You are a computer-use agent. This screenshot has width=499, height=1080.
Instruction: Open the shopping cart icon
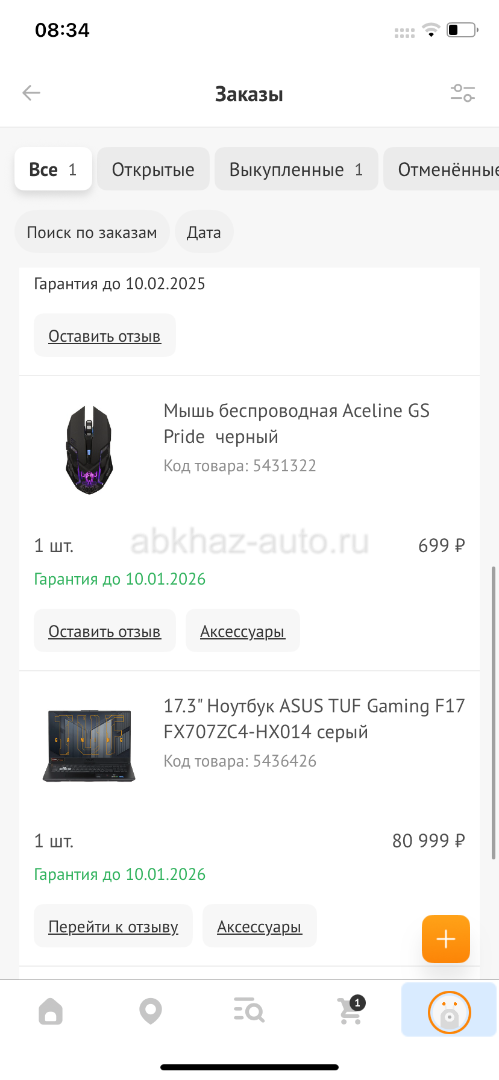350,1010
